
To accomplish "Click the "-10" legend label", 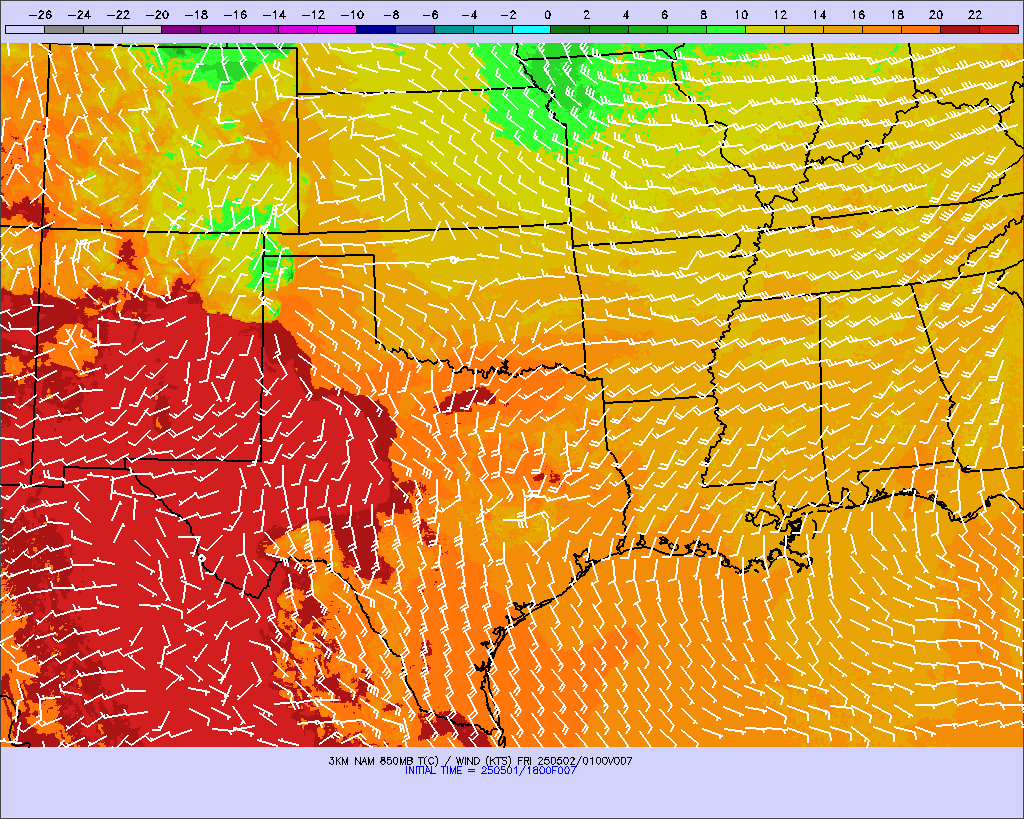I will pyautogui.click(x=352, y=15).
